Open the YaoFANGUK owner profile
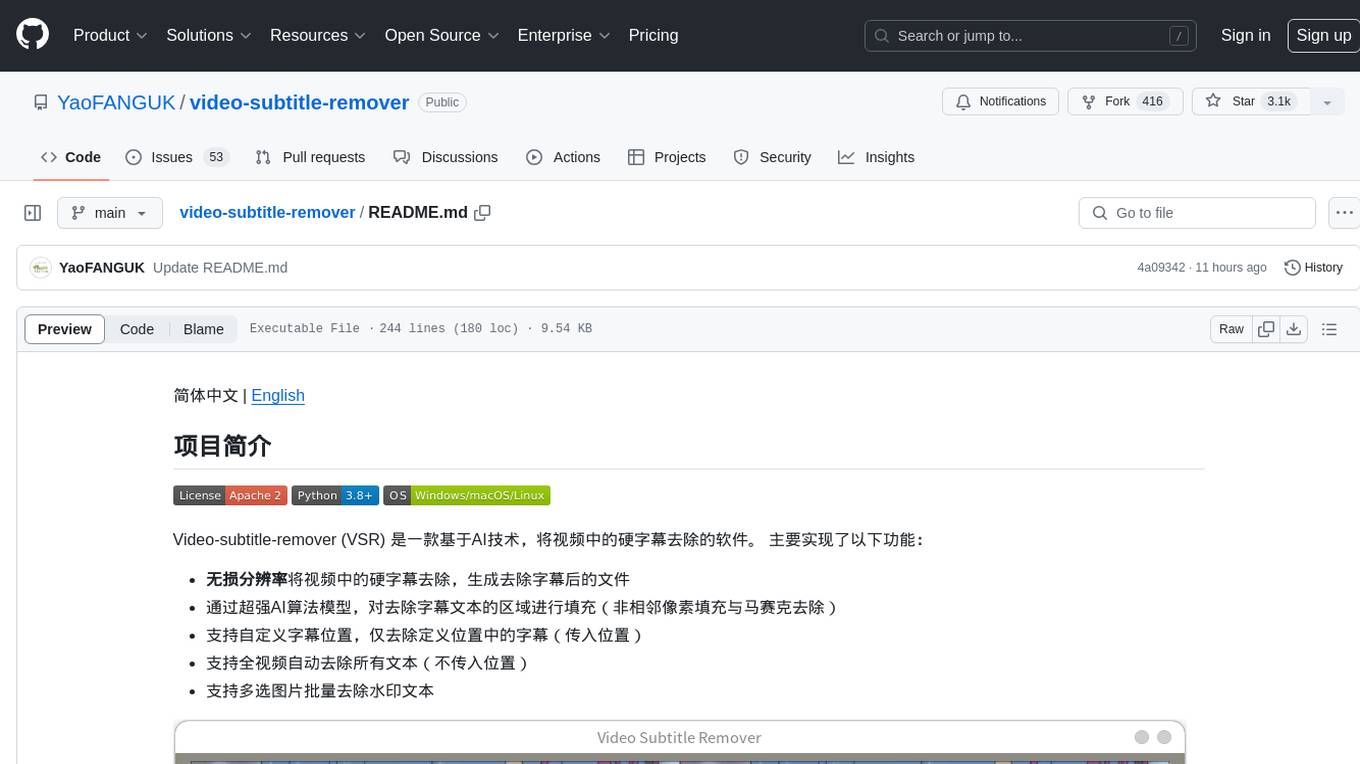The width and height of the screenshot is (1360, 764). [116, 102]
